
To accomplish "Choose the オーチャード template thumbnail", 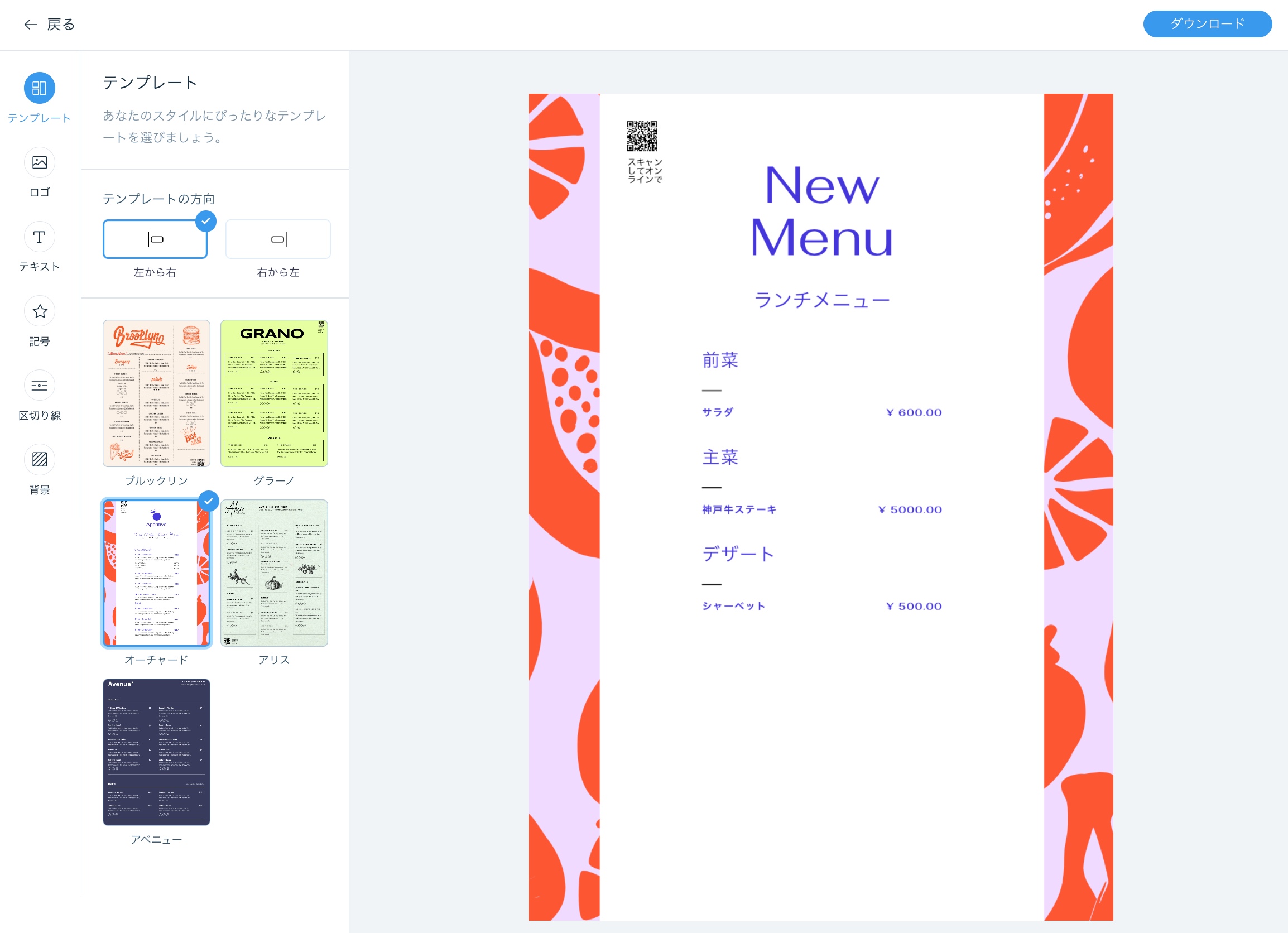I will 156,573.
